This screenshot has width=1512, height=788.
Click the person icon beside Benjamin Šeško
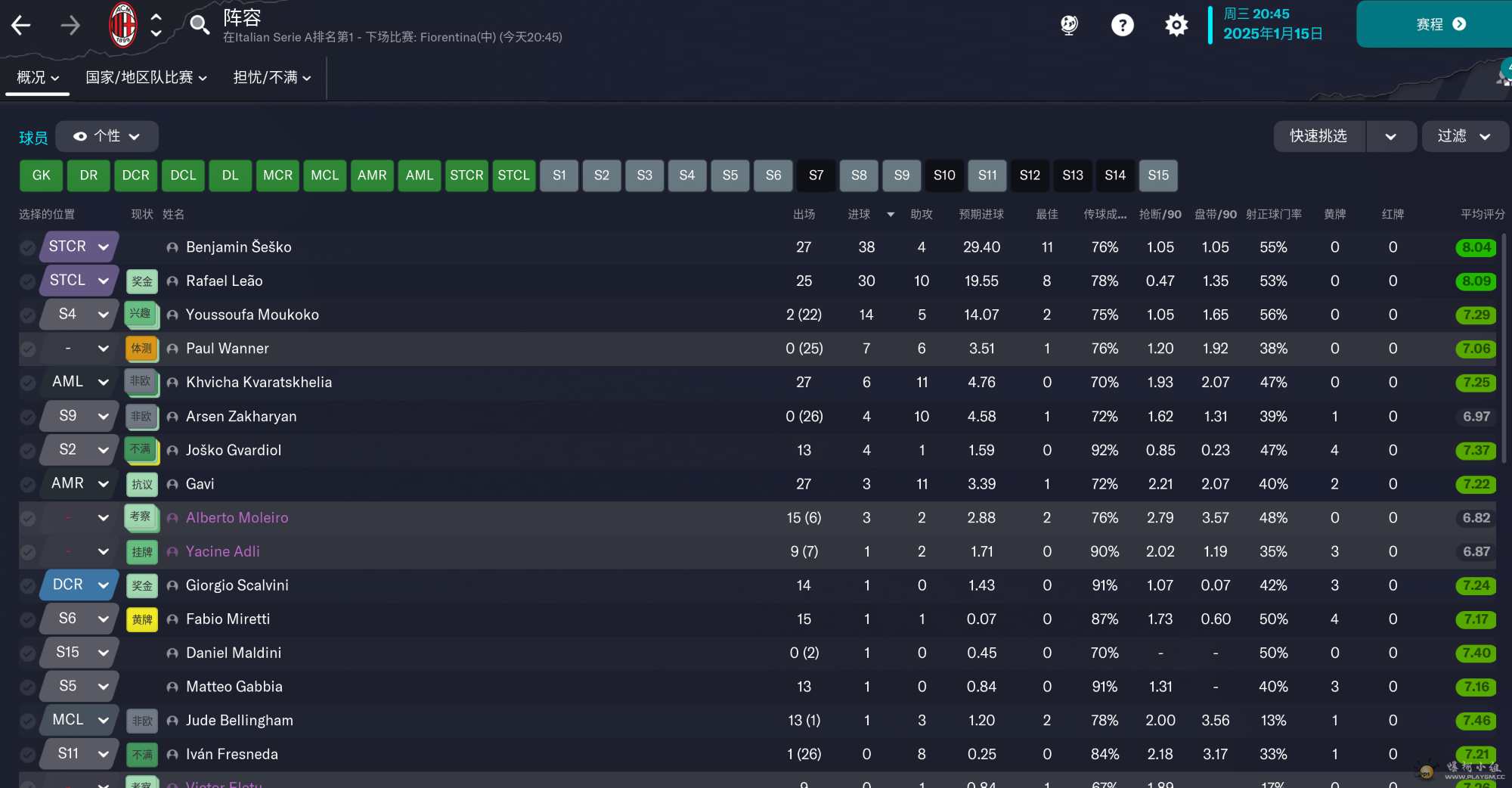click(x=172, y=247)
